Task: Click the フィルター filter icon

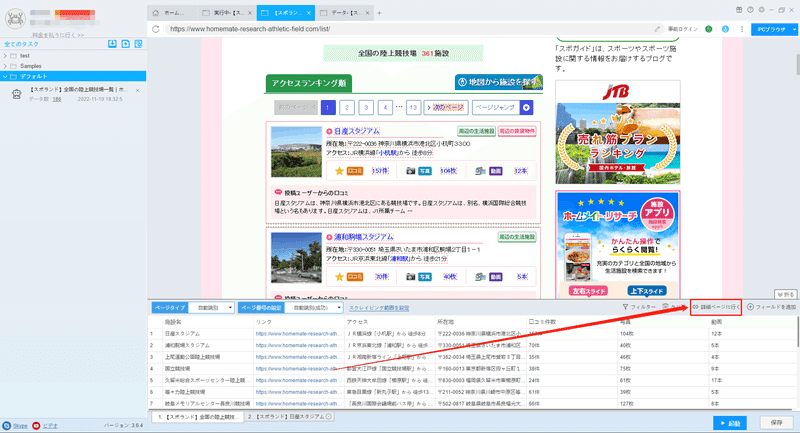Action: point(625,307)
